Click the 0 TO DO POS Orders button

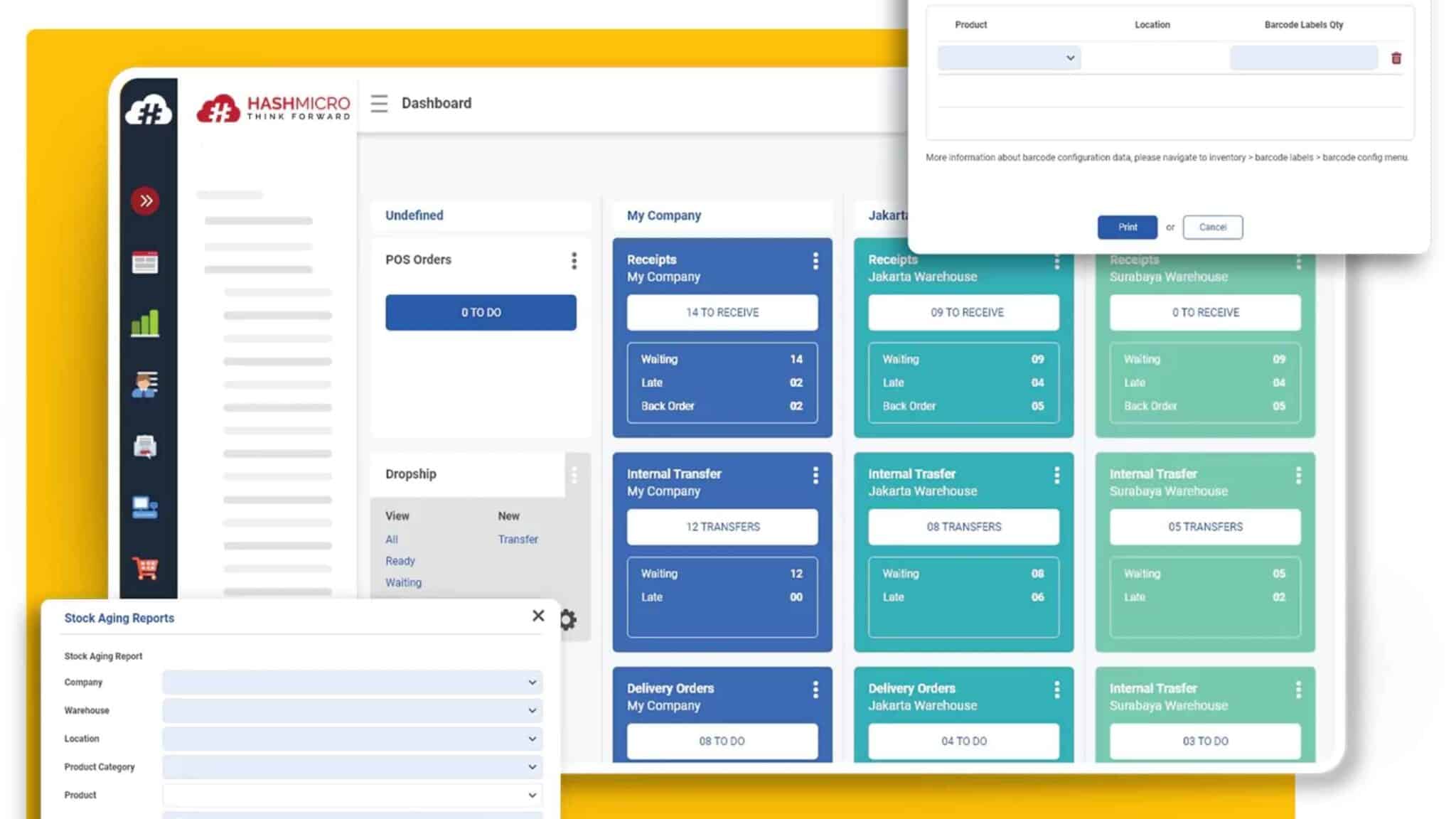[x=481, y=313]
